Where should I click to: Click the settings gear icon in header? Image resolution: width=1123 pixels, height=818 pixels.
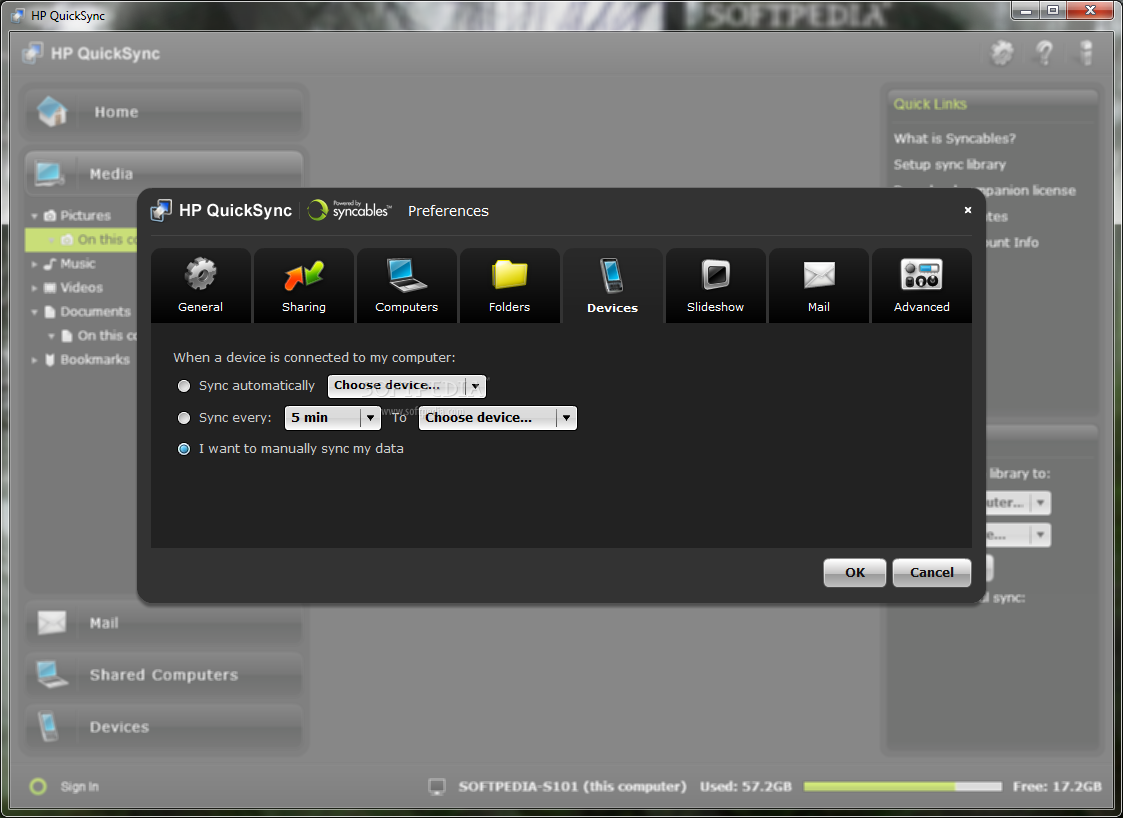tap(1002, 53)
